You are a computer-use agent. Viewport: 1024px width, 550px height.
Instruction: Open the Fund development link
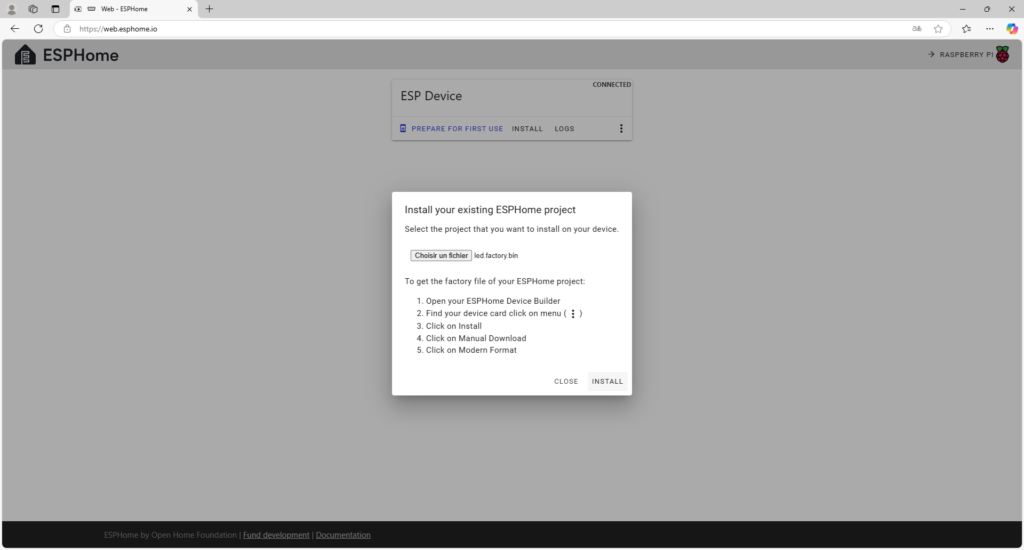[276, 535]
